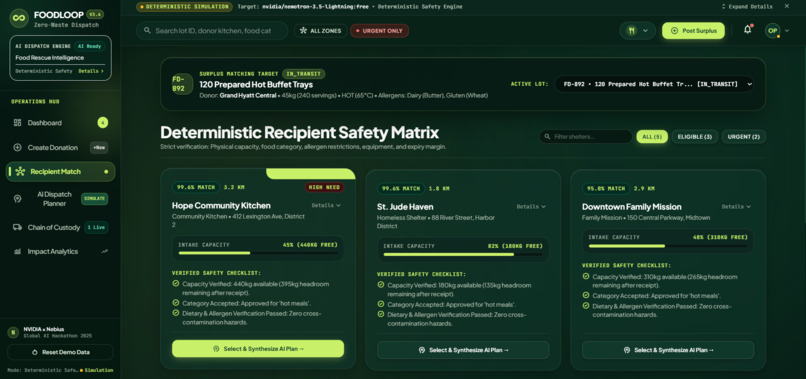Toggle the URGENT ONLY filter
Image resolution: width=806 pixels, height=379 pixels.
379,31
